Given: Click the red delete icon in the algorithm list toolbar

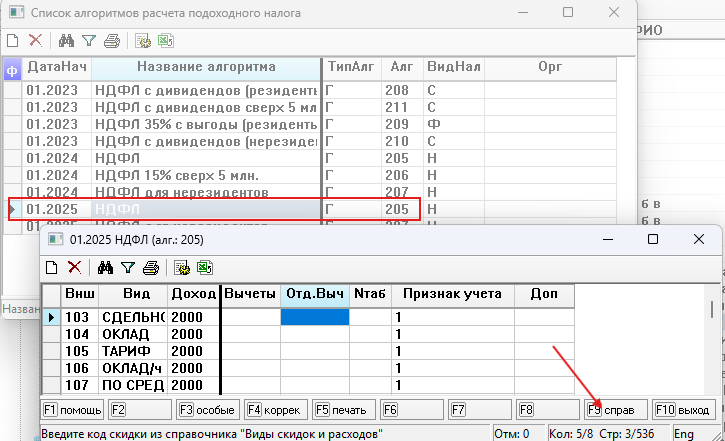Looking at the screenshot, I should point(35,41).
